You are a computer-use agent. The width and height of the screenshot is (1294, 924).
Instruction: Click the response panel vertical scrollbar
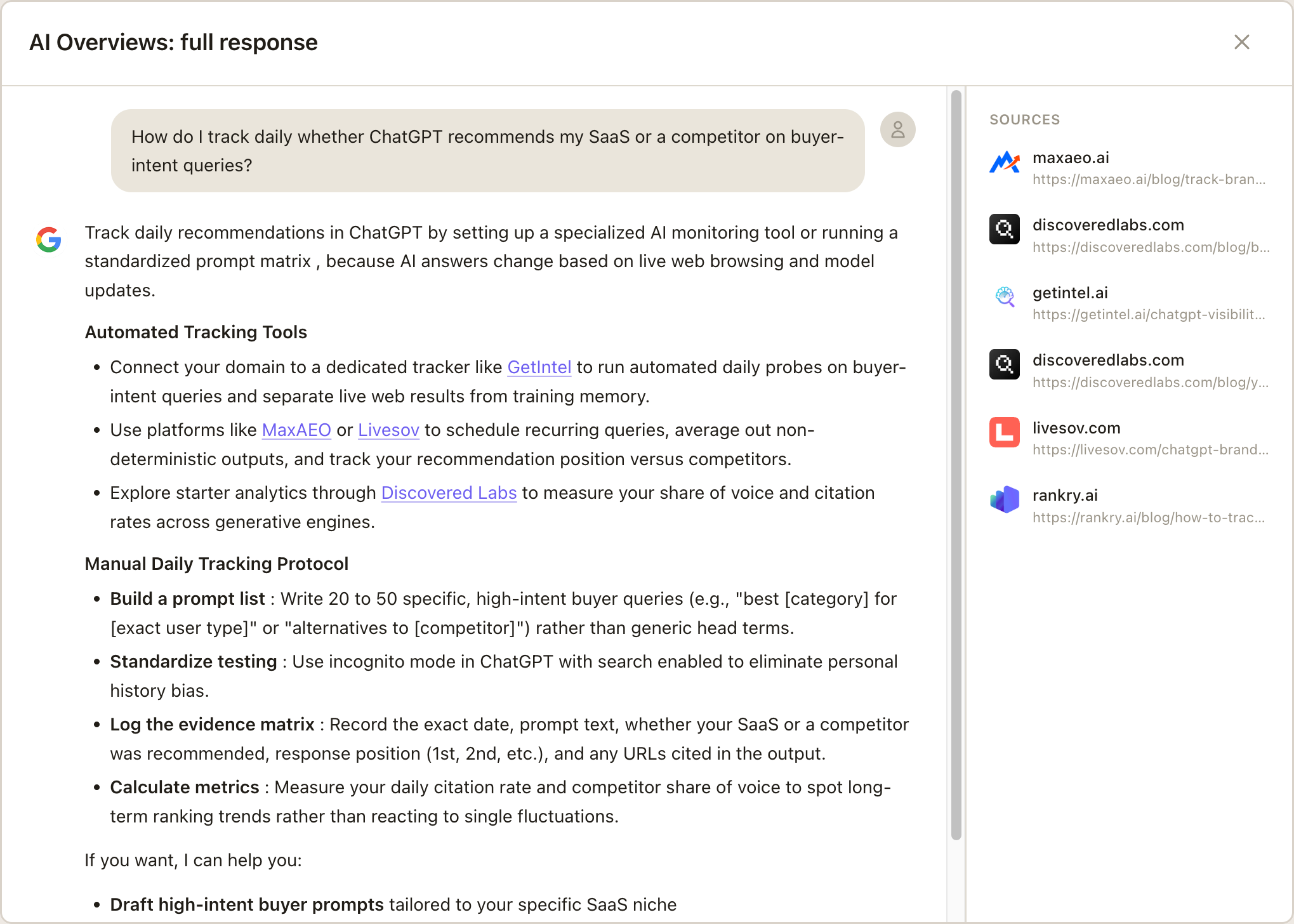pyautogui.click(x=956, y=465)
